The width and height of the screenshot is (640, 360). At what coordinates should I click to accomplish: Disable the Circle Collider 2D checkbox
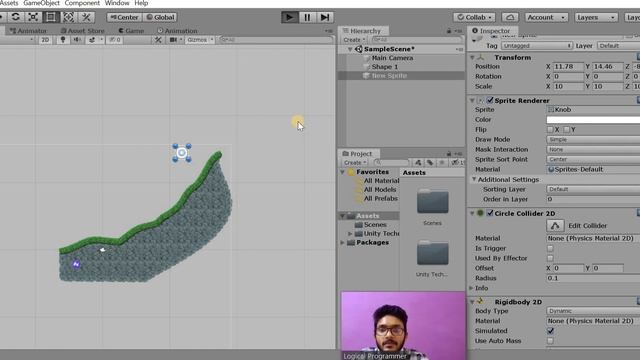490,213
